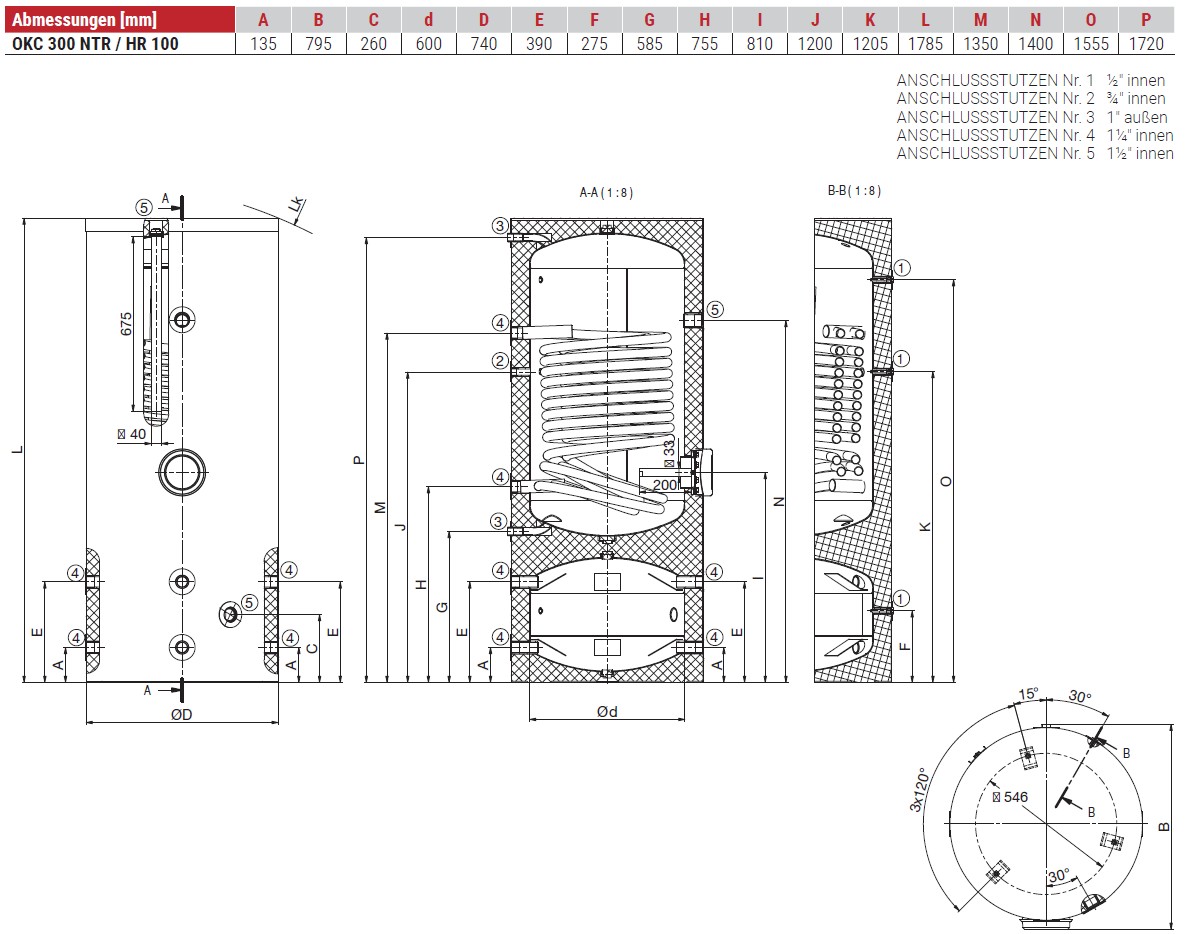This screenshot has height=934, width=1188.
Task: Click the 'P' dimension label beside section A-A
Action: point(359,461)
